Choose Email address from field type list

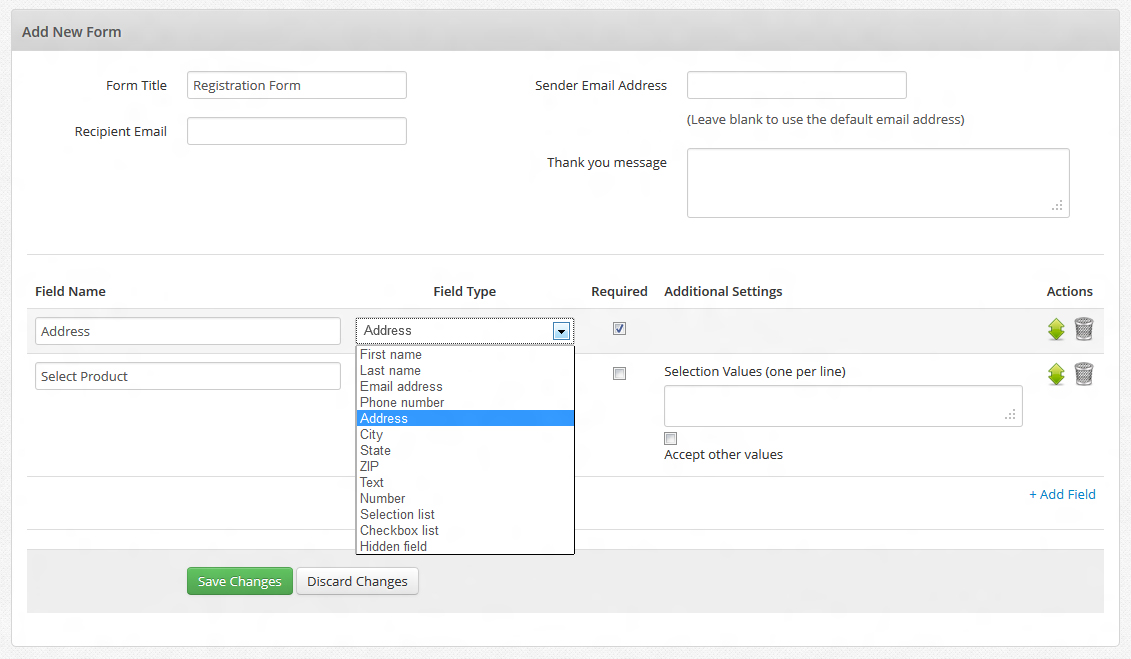click(465, 386)
